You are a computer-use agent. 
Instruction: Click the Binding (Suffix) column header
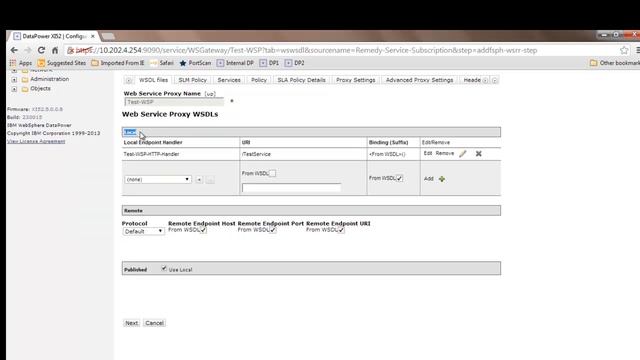point(389,142)
